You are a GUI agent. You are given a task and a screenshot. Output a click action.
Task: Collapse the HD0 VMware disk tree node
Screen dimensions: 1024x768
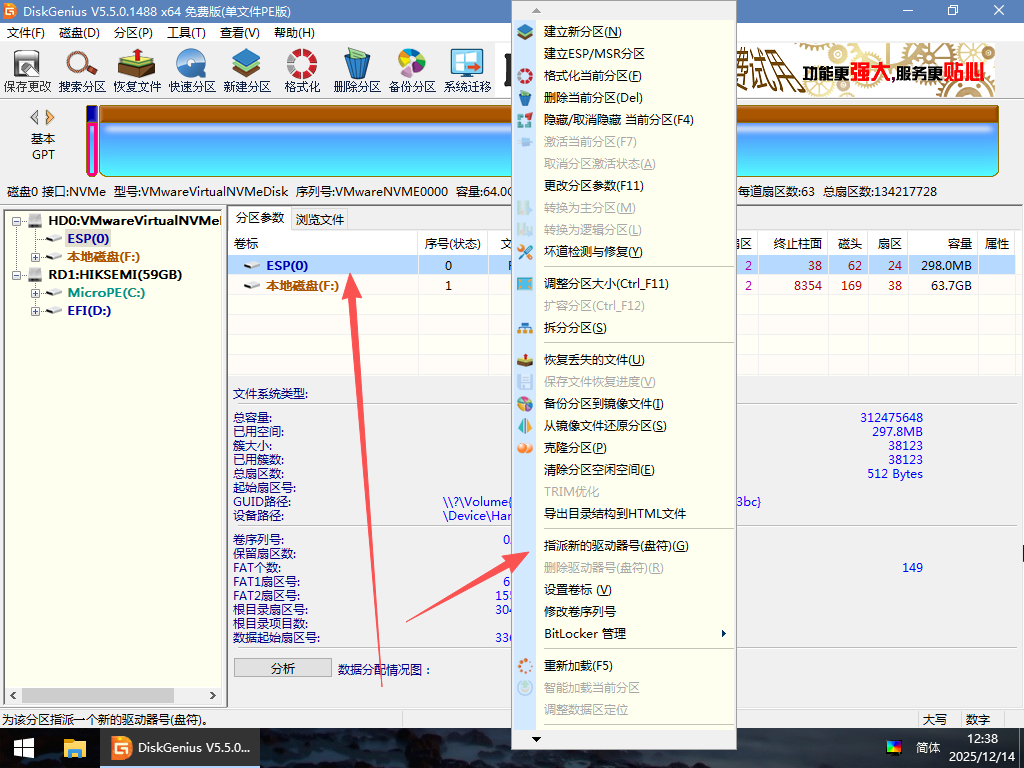(x=18, y=221)
